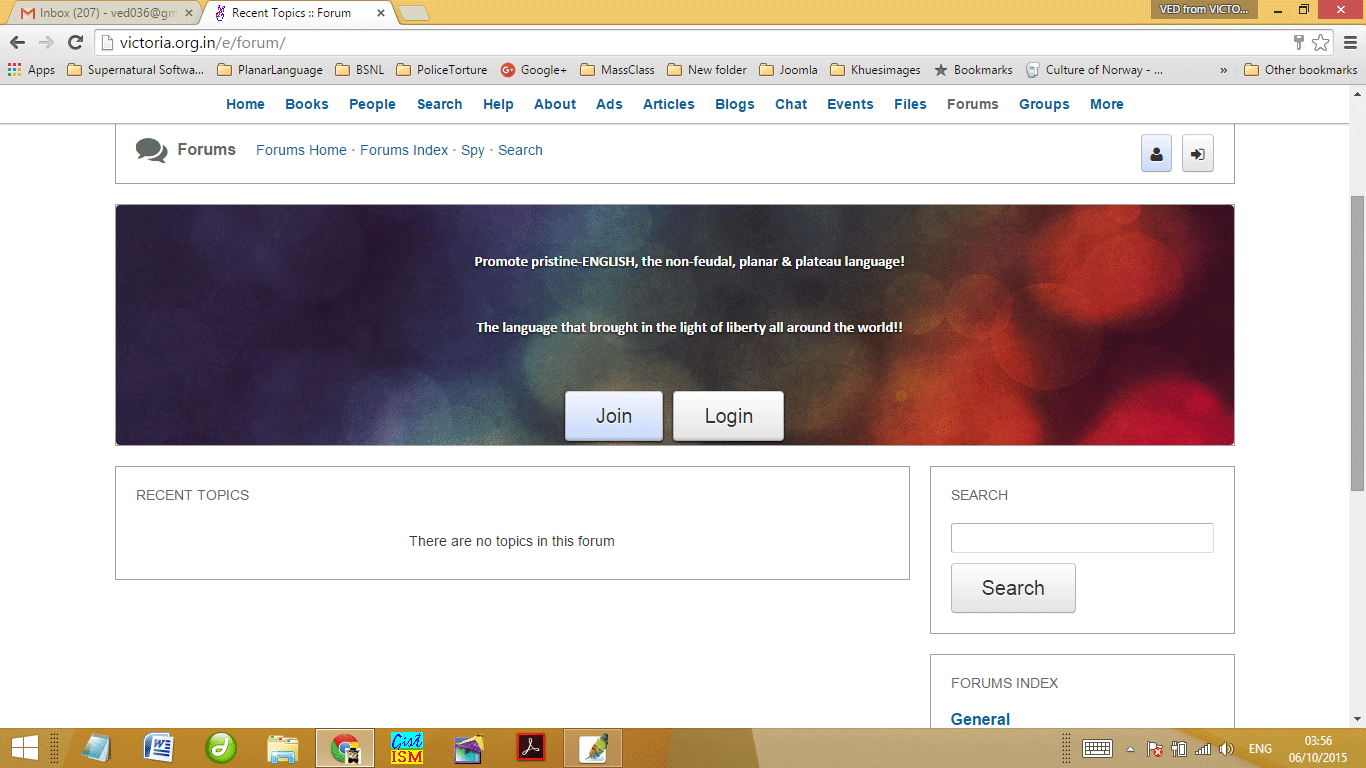Open the Files navigation item
1366x768 pixels.
[x=910, y=104]
